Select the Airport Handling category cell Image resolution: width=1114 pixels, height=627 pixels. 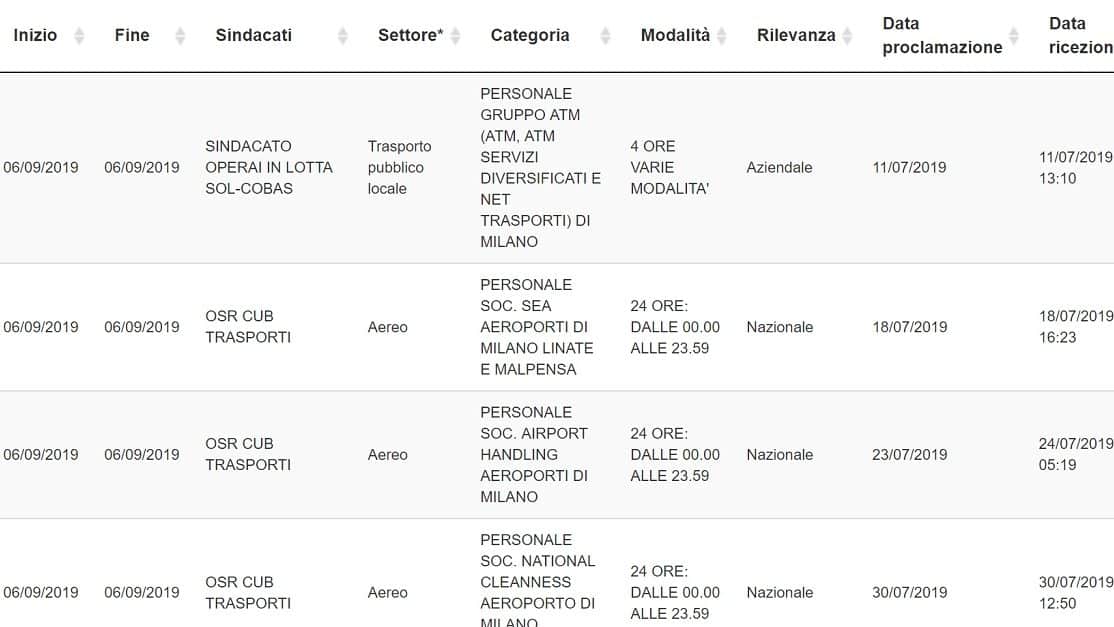point(534,455)
